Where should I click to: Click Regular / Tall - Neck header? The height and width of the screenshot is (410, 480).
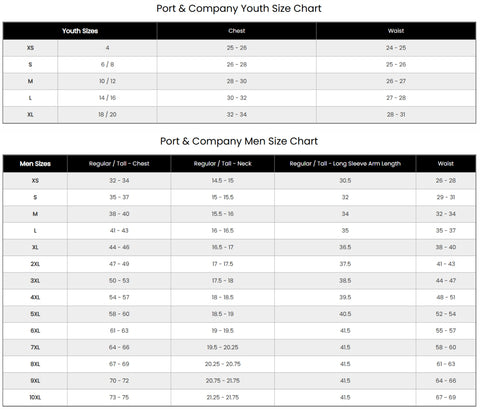[223, 164]
